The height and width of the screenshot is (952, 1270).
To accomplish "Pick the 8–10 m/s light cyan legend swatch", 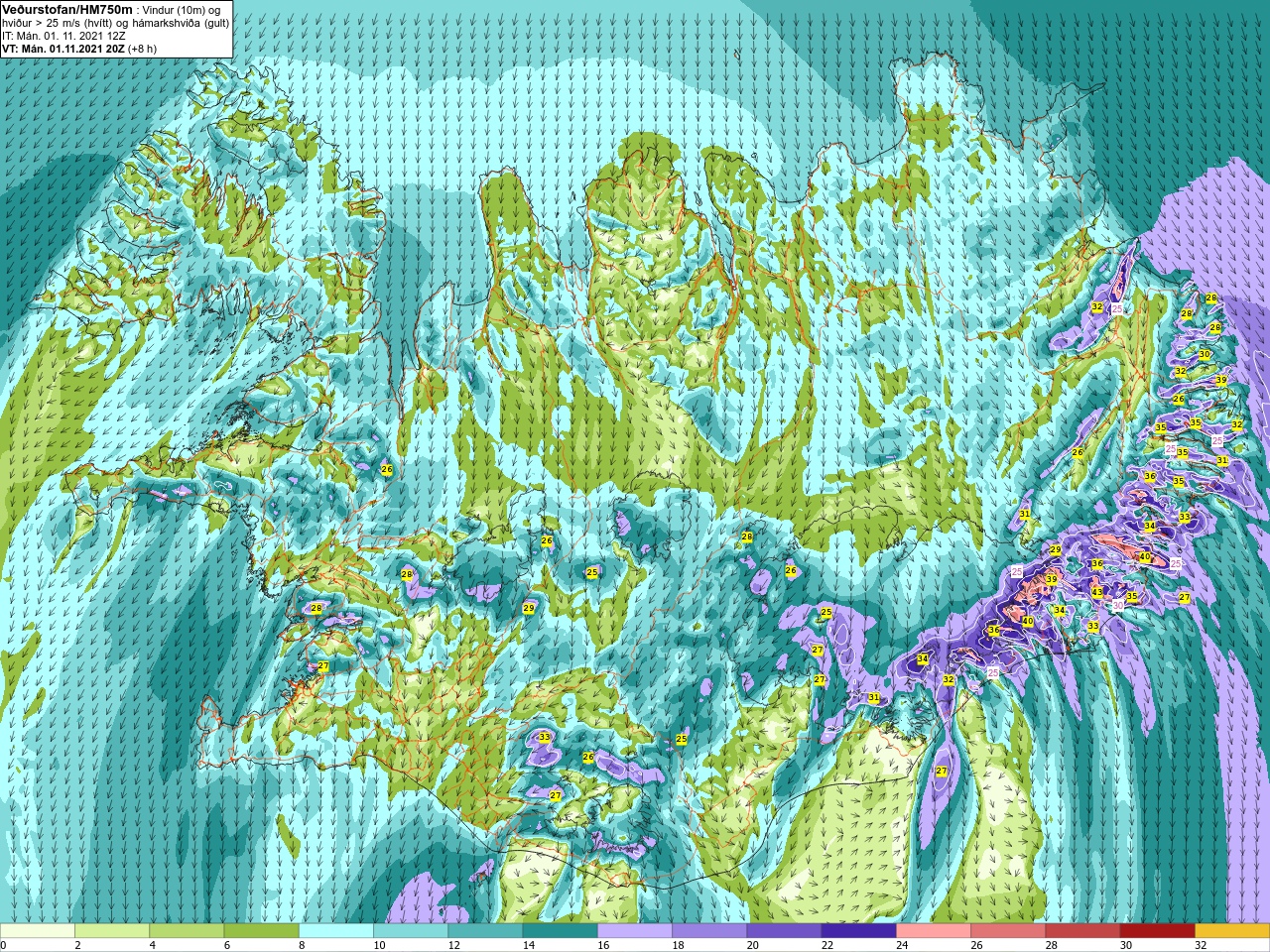I will point(336,931).
